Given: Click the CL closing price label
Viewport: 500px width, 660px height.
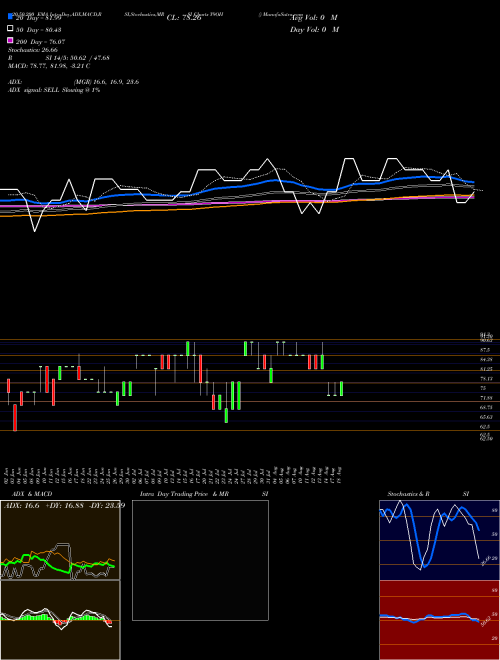Looking at the screenshot, I should (184, 18).
